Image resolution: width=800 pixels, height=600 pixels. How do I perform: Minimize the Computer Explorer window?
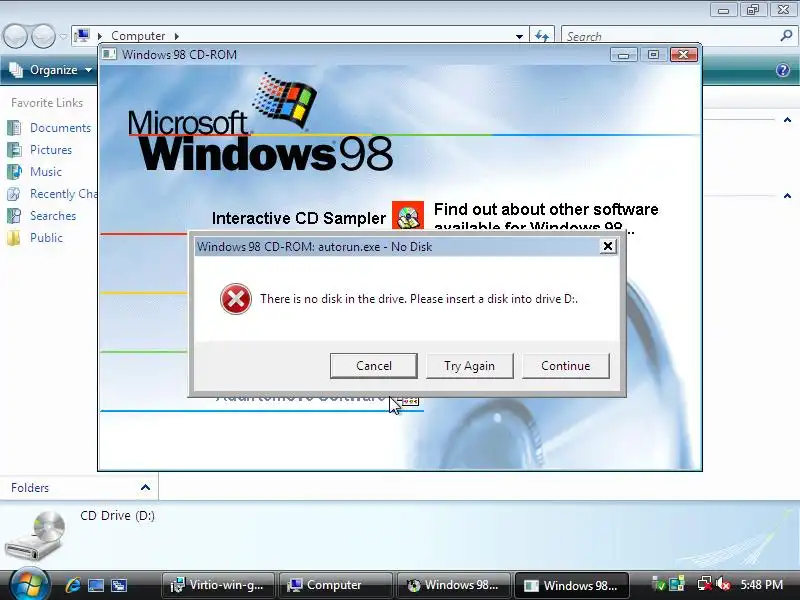pyautogui.click(x=723, y=10)
